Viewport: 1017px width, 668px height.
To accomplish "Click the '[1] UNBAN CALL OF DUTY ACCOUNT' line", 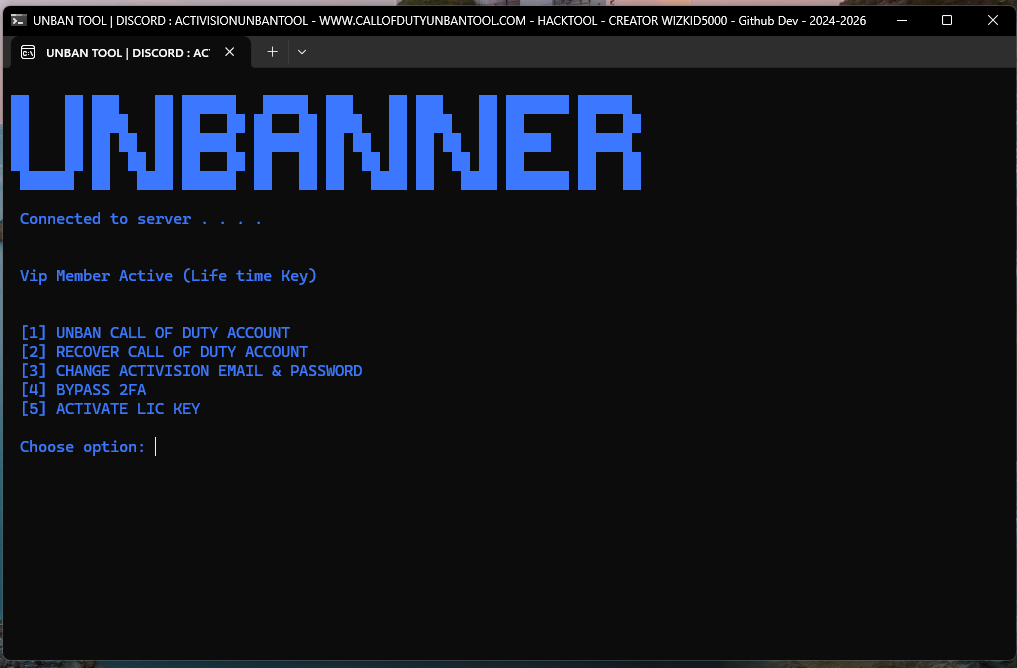I will [x=155, y=333].
